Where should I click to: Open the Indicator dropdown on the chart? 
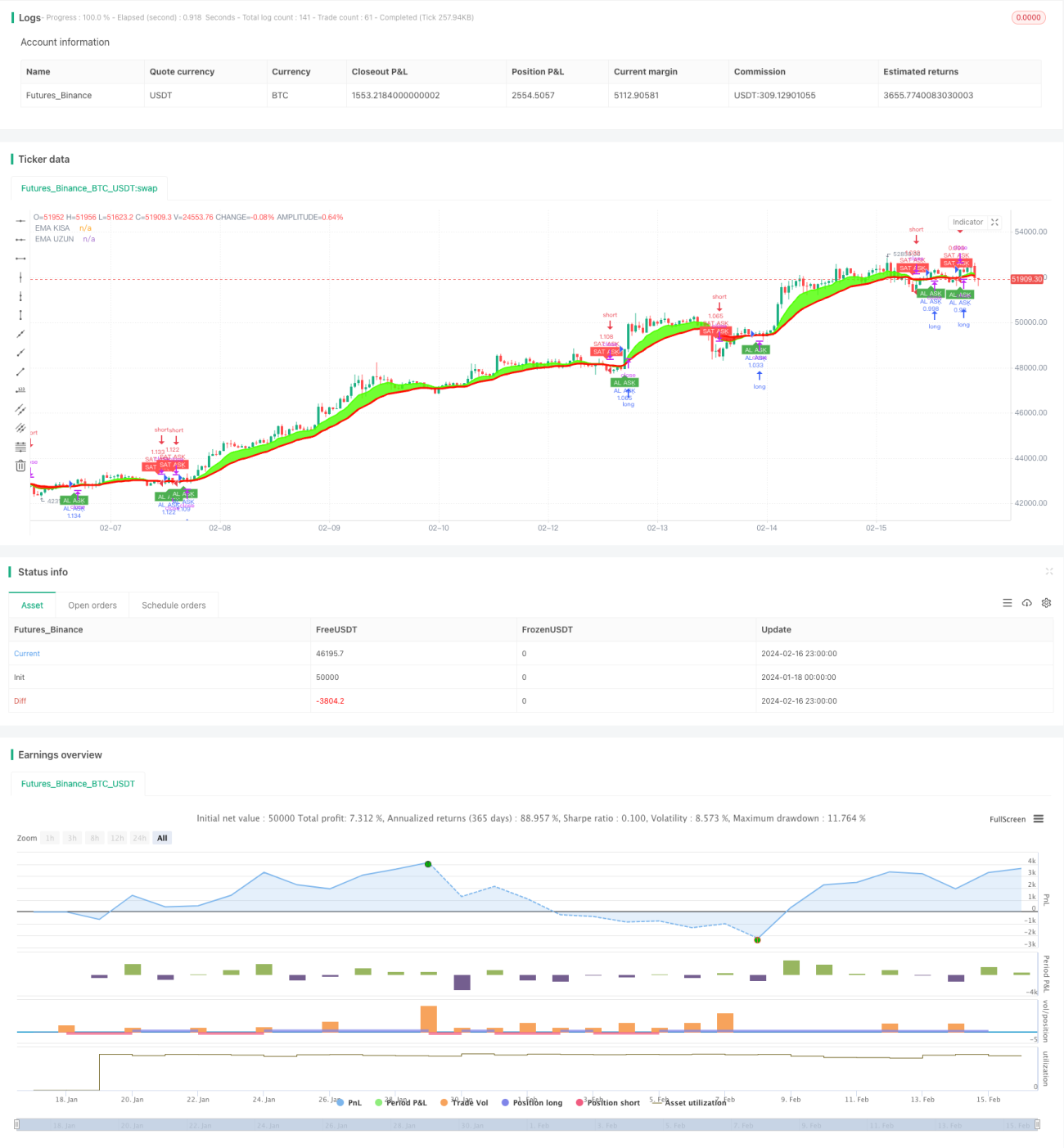coord(967,223)
